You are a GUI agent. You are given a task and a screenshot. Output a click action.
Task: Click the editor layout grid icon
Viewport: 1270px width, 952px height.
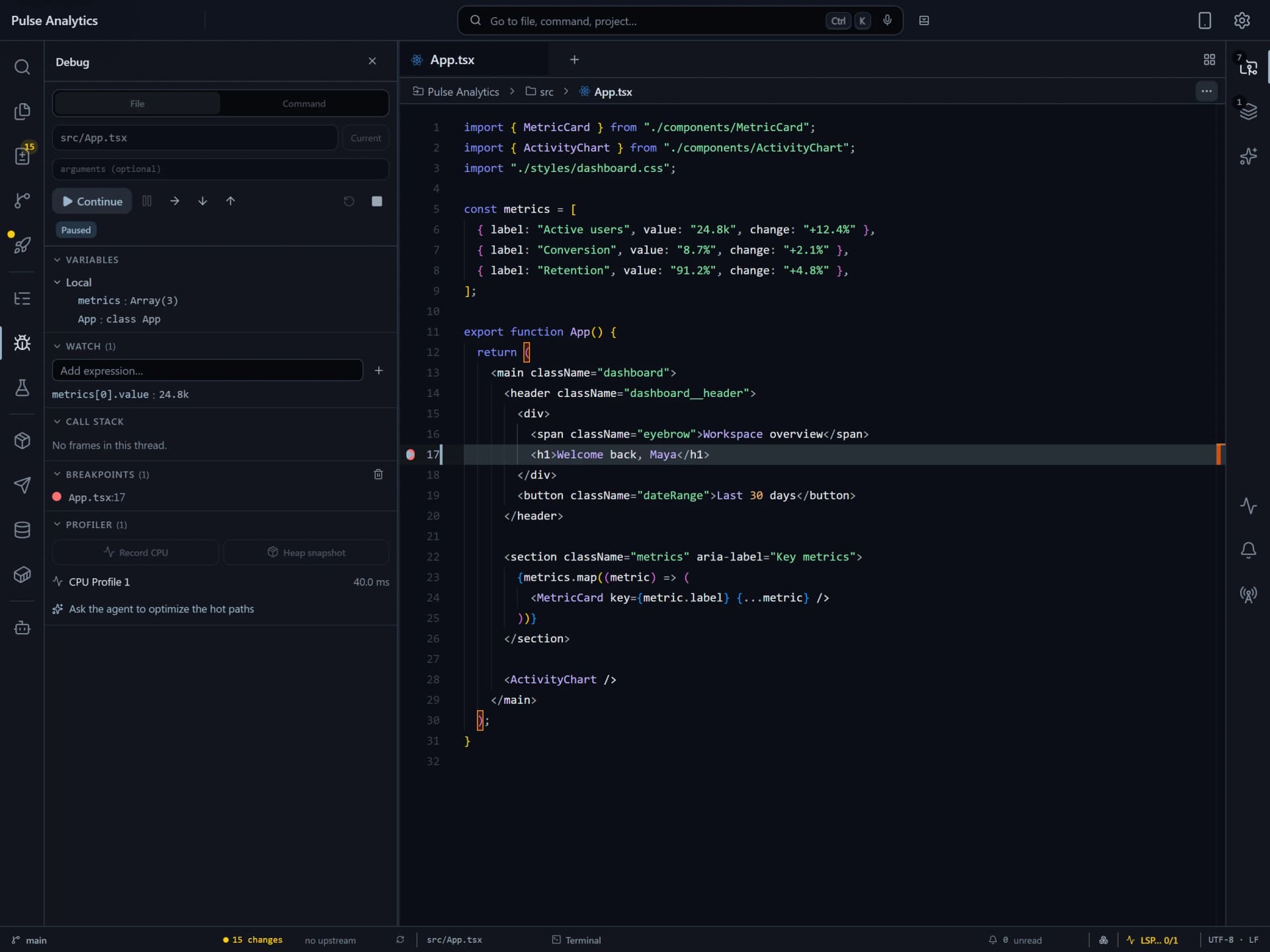(1209, 60)
